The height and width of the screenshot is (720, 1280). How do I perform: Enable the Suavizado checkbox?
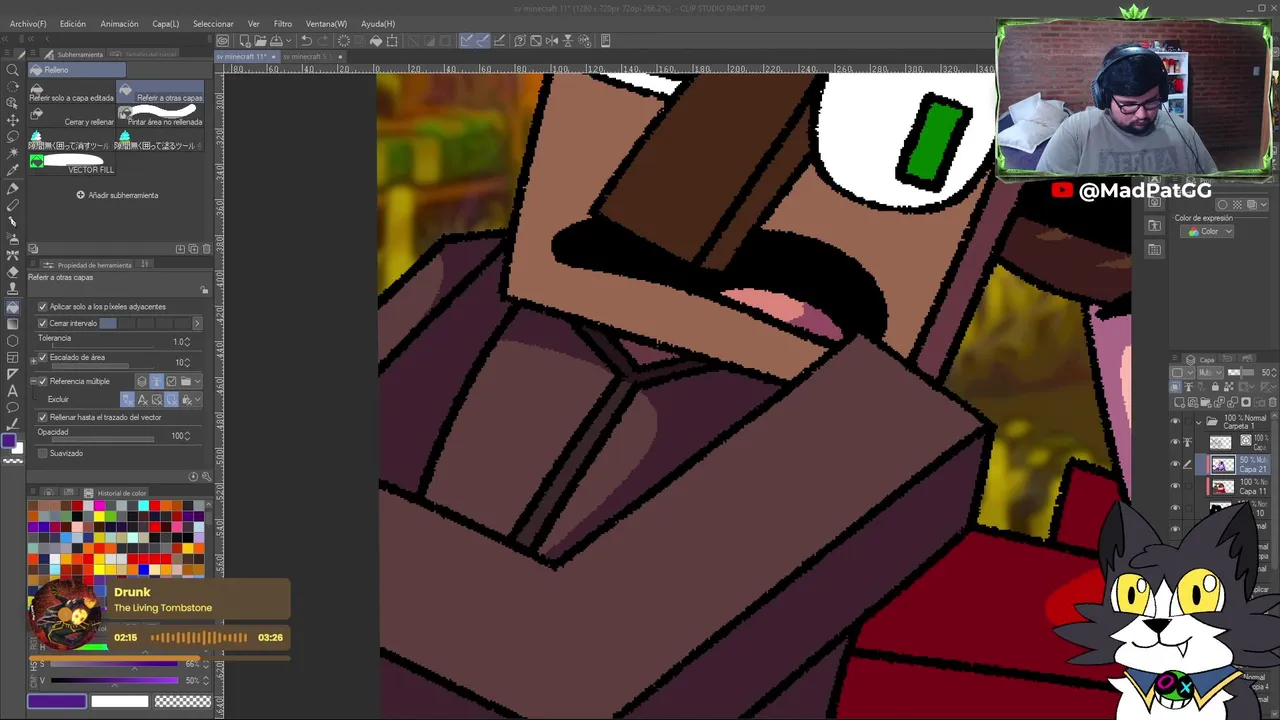click(42, 453)
